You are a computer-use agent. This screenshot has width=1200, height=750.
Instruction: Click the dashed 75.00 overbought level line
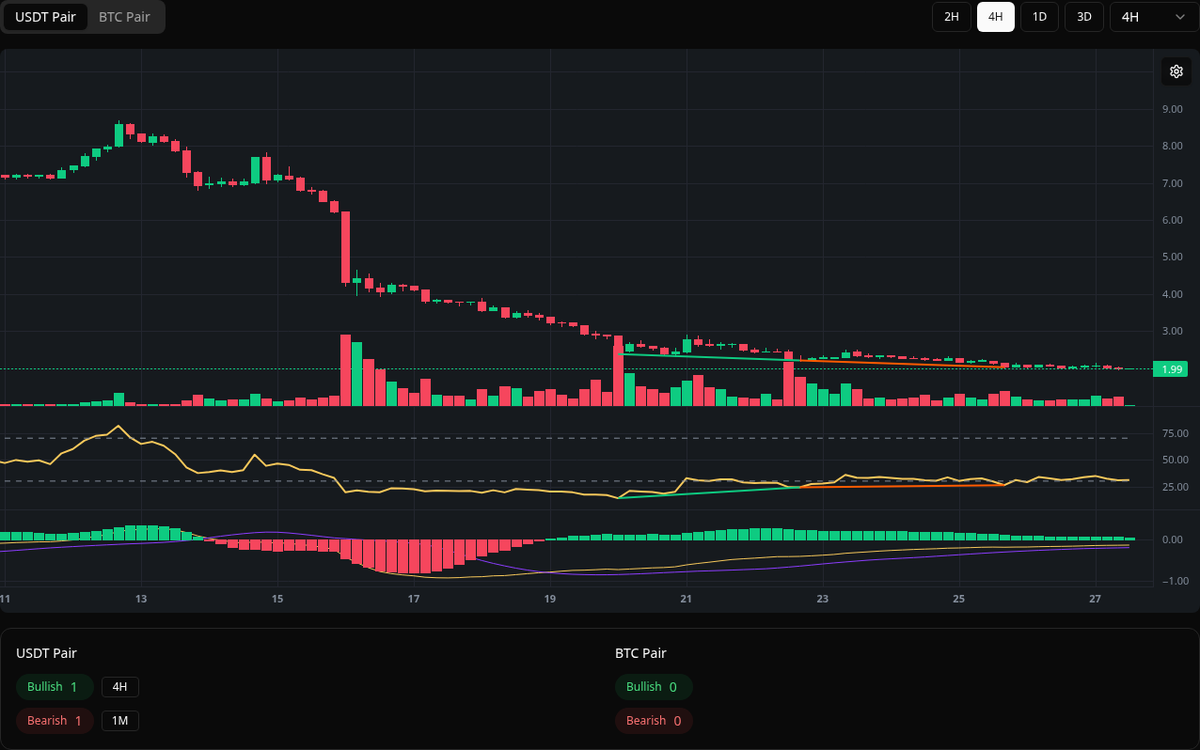(500, 437)
